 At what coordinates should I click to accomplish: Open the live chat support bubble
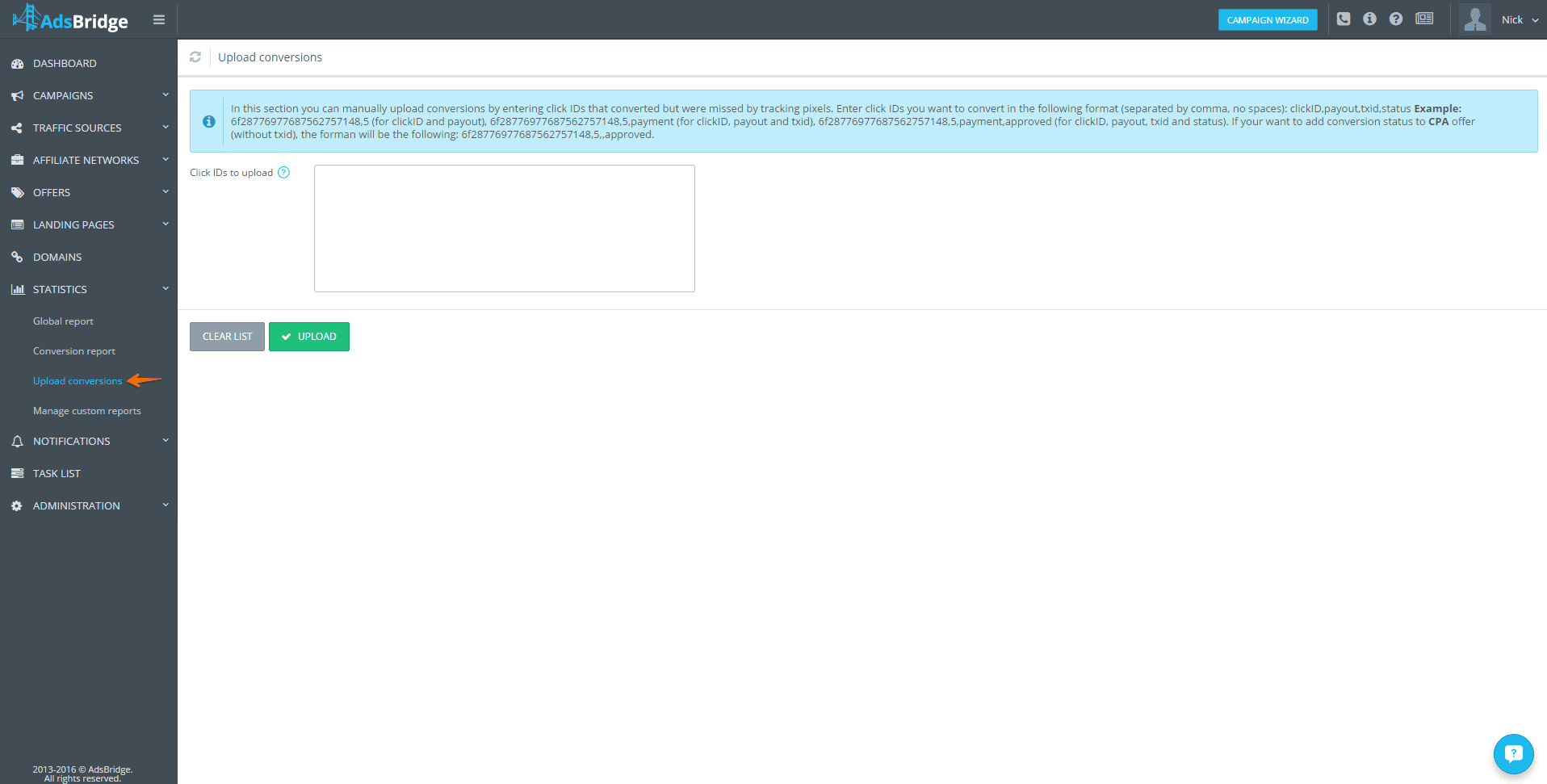point(1513,753)
